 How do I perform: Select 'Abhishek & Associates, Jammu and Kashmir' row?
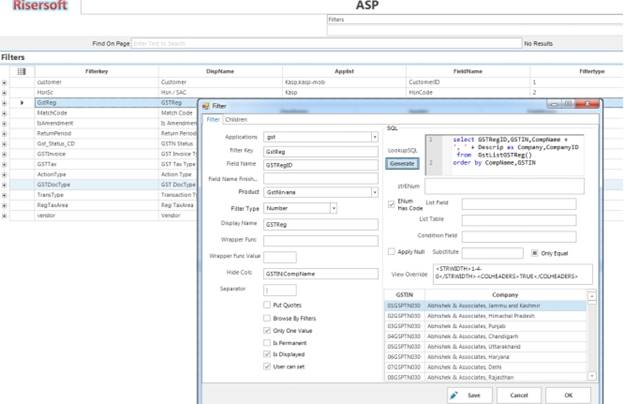486,306
